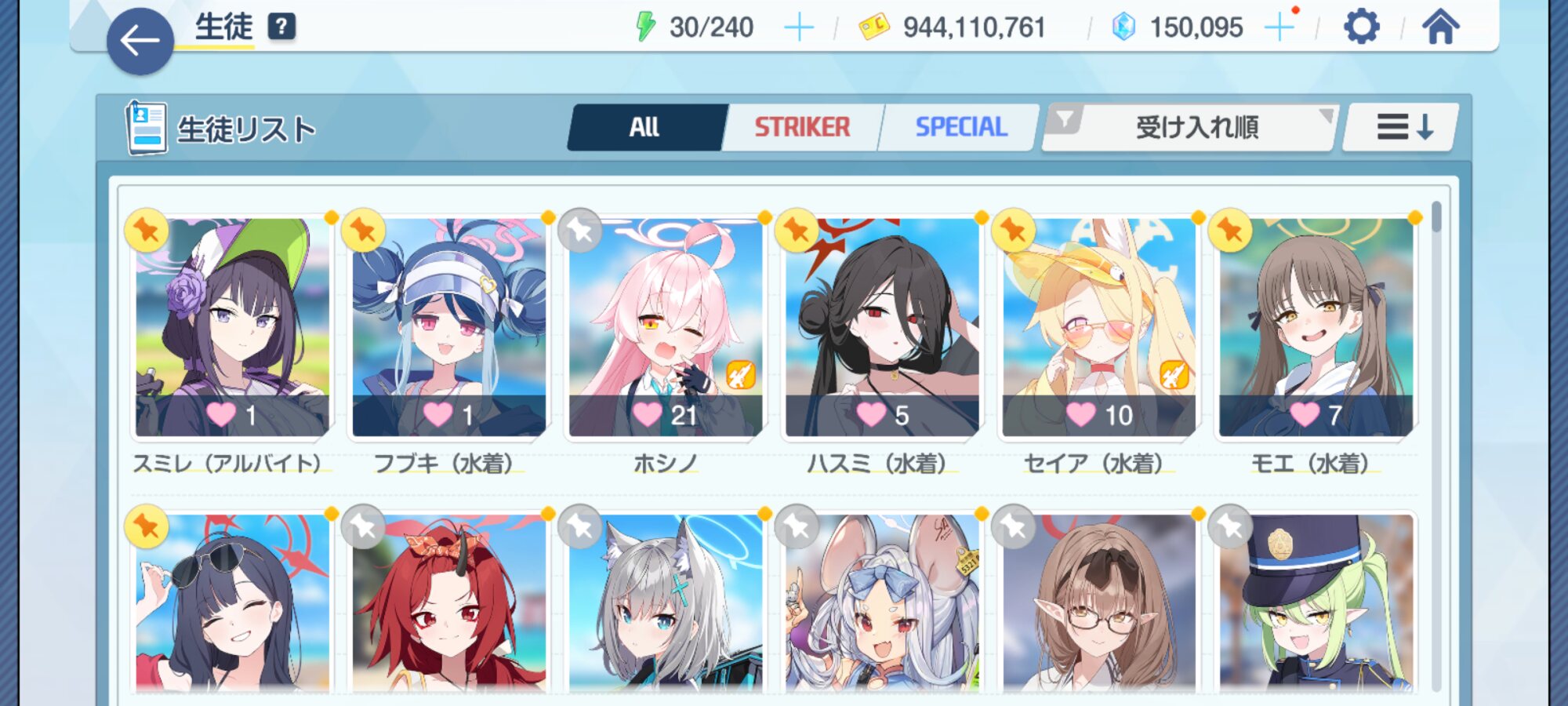Toggle the favorite pin on ホシノ
1568x706 pixels.
click(580, 231)
